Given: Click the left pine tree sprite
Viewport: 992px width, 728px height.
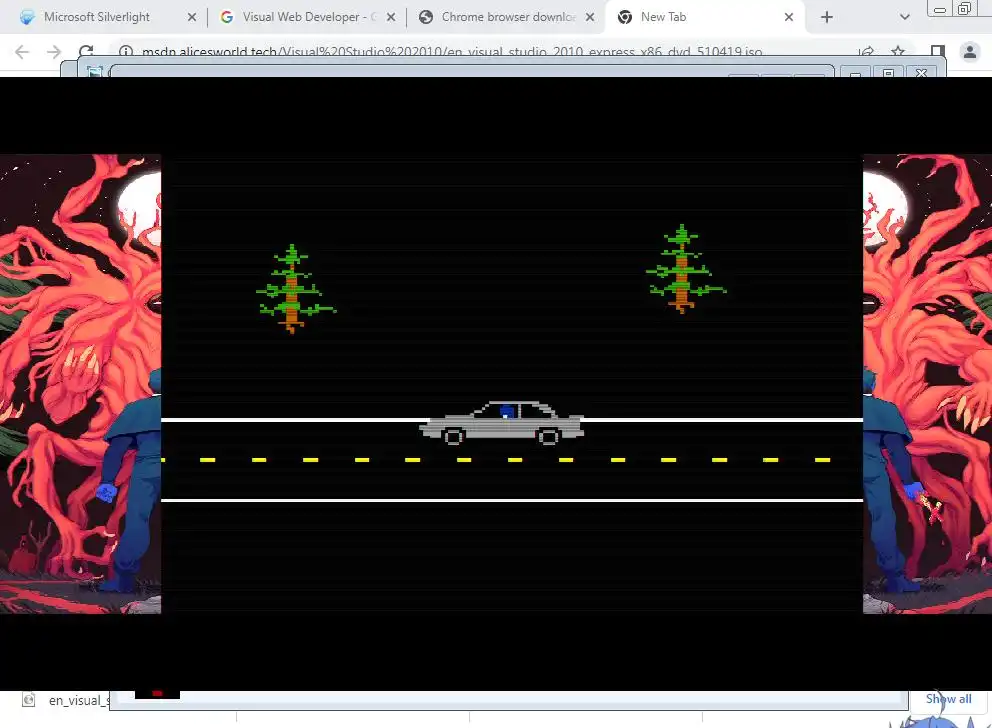Looking at the screenshot, I should pyautogui.click(x=295, y=288).
